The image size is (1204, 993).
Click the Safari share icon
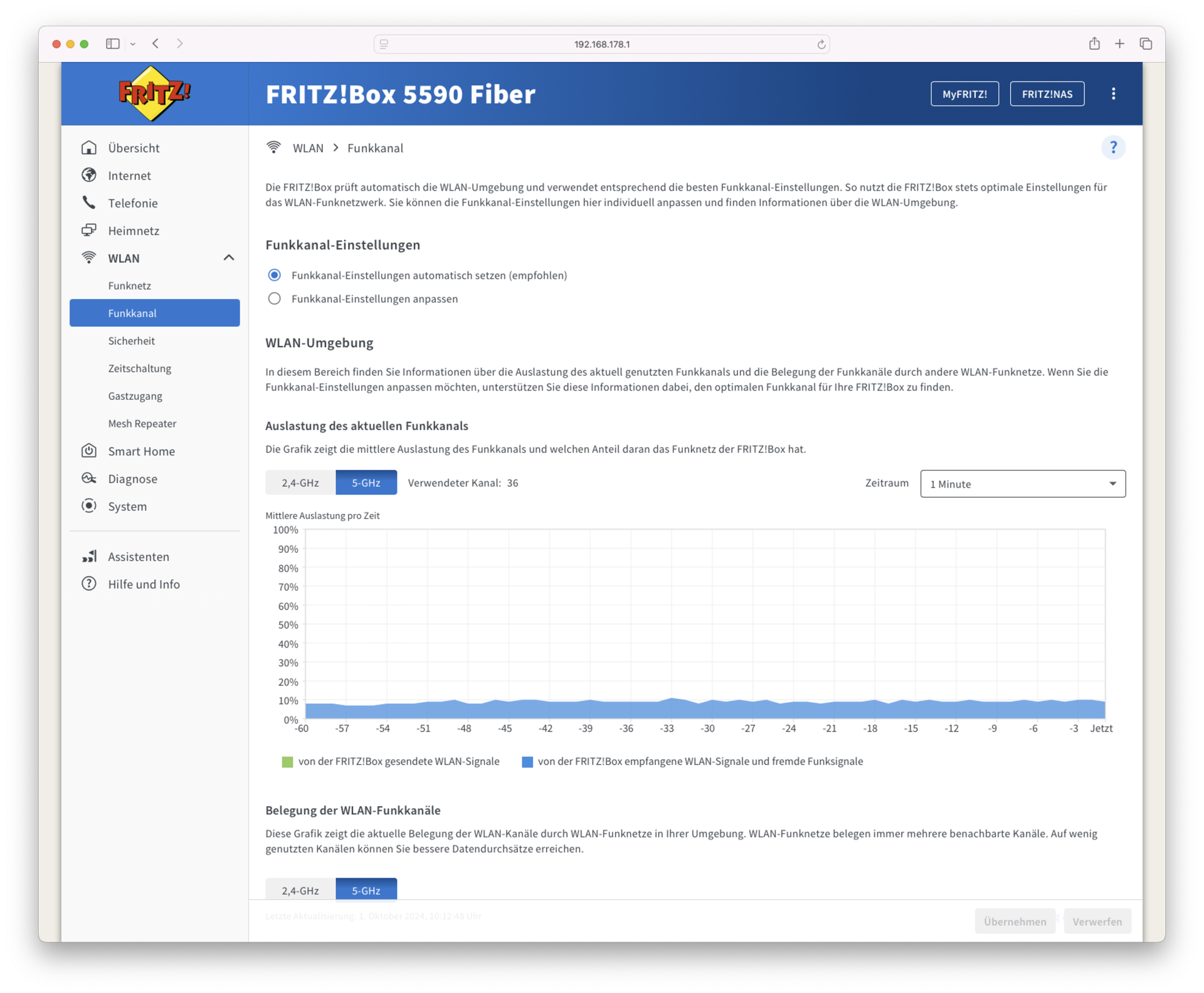pos(1094,43)
